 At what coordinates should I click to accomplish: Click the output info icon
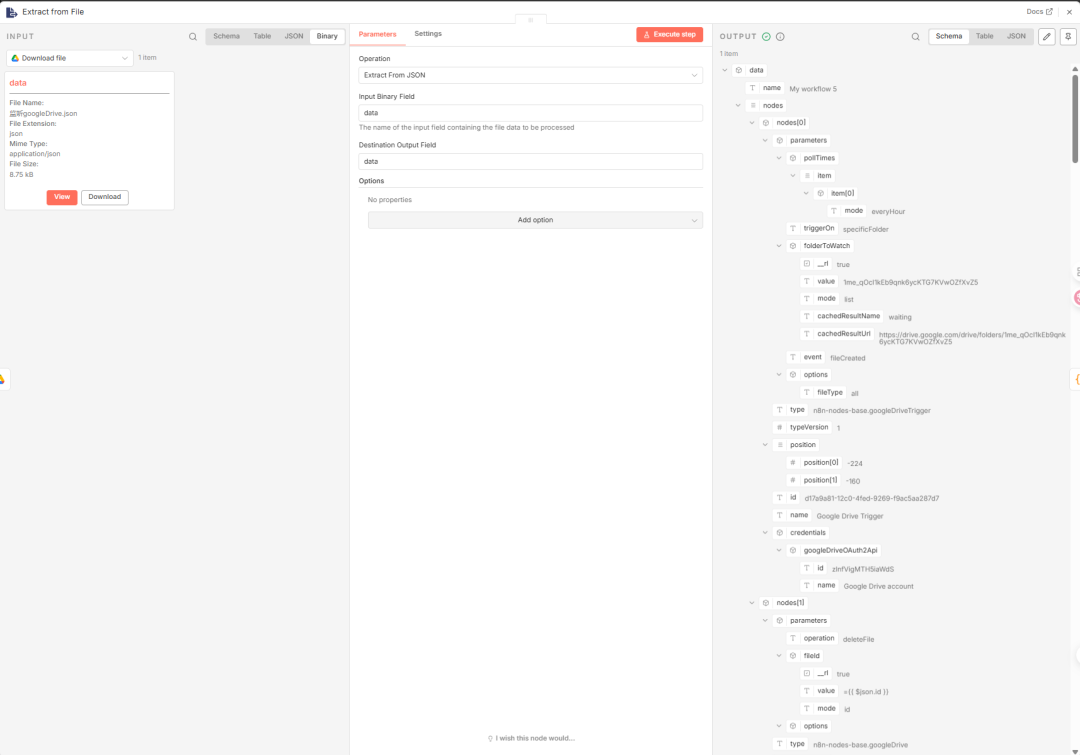[780, 36]
